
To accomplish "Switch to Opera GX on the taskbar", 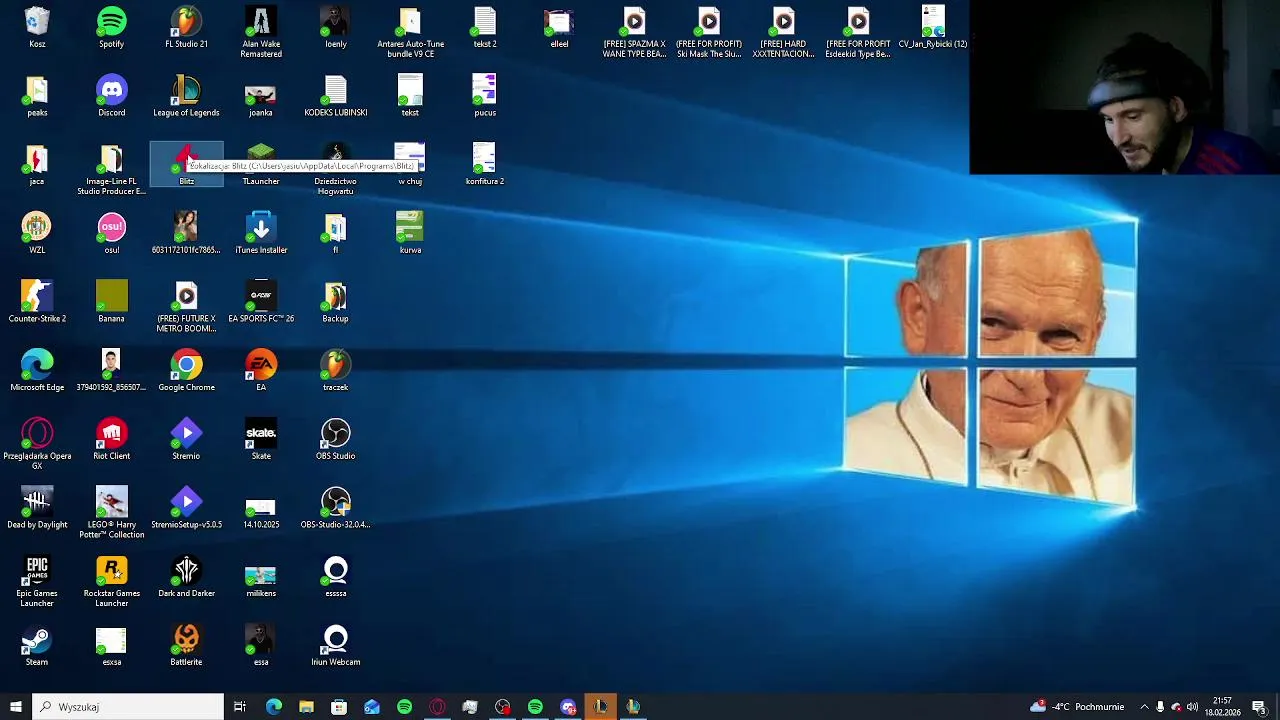I will click(x=437, y=707).
